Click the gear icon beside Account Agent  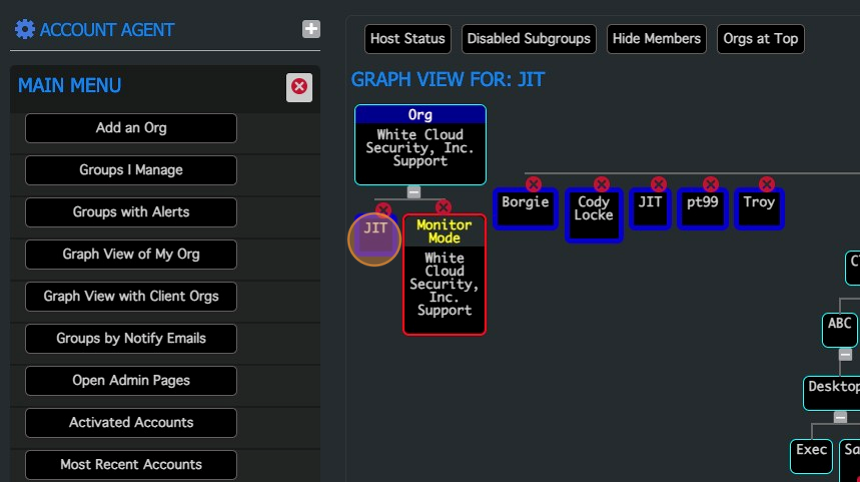pyautogui.click(x=25, y=30)
